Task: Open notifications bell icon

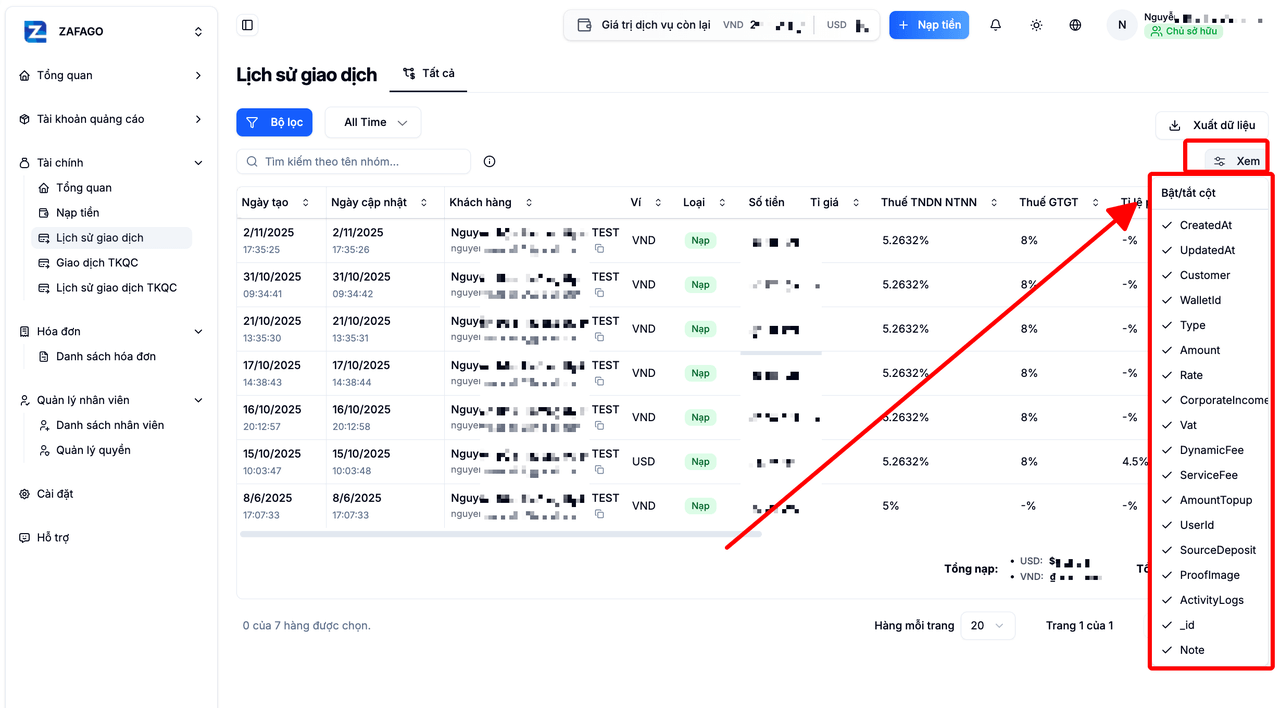Action: coord(996,25)
